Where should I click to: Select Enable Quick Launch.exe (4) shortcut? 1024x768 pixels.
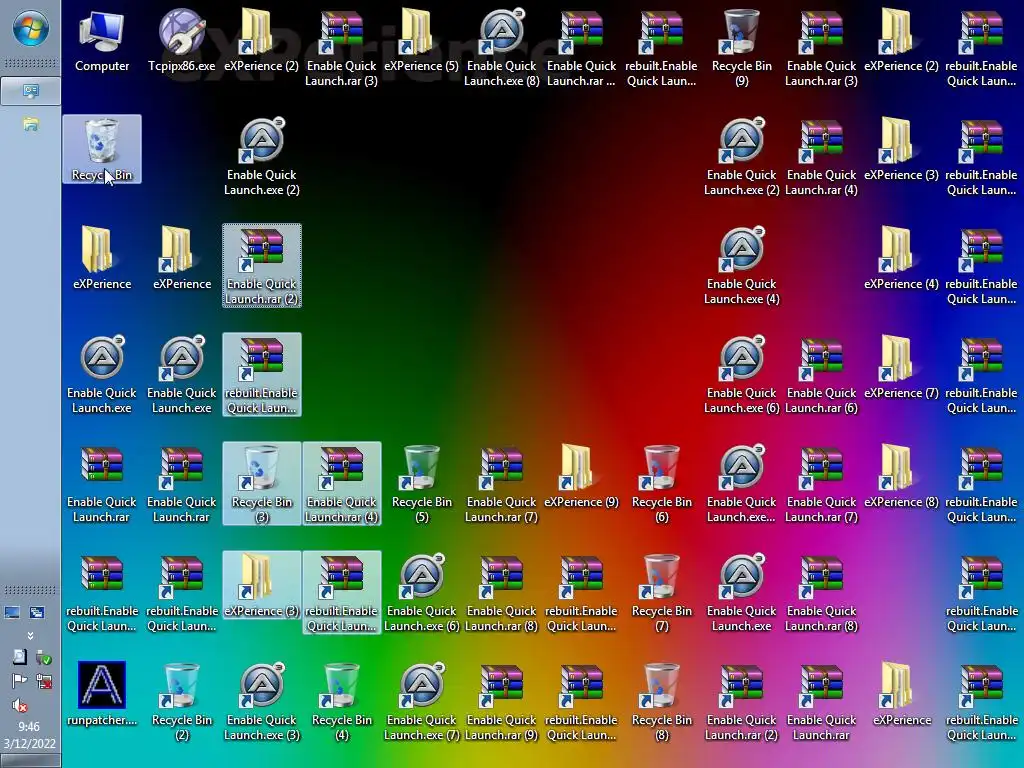741,265
